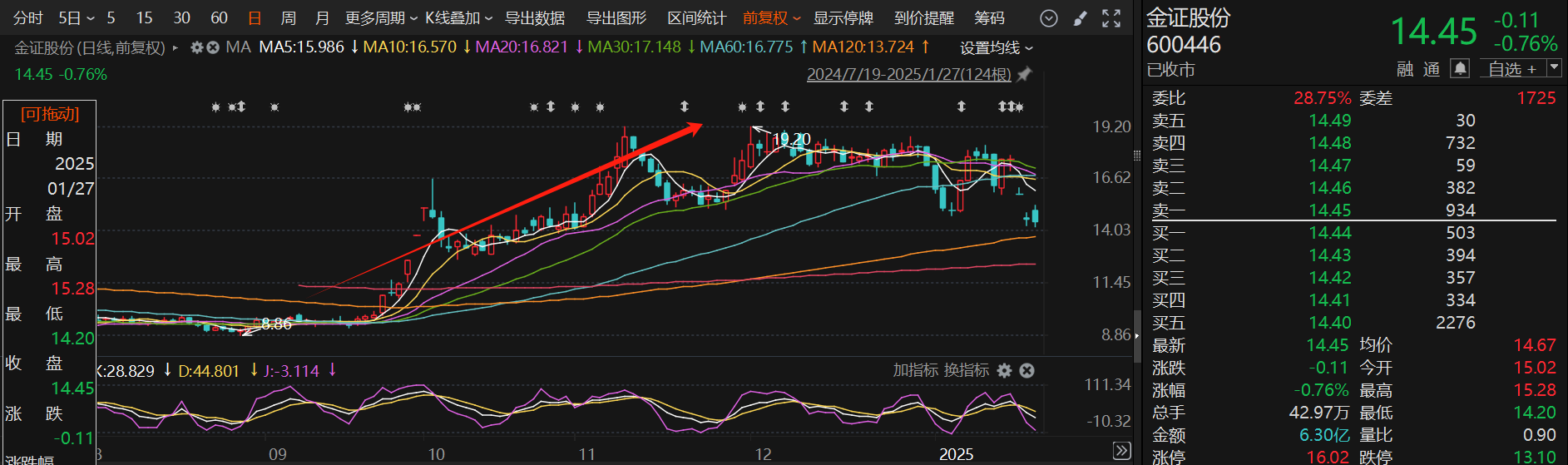Show the 筹码 chip distribution
Image resolution: width=1568 pixels, height=465 pixels.
tap(990, 18)
